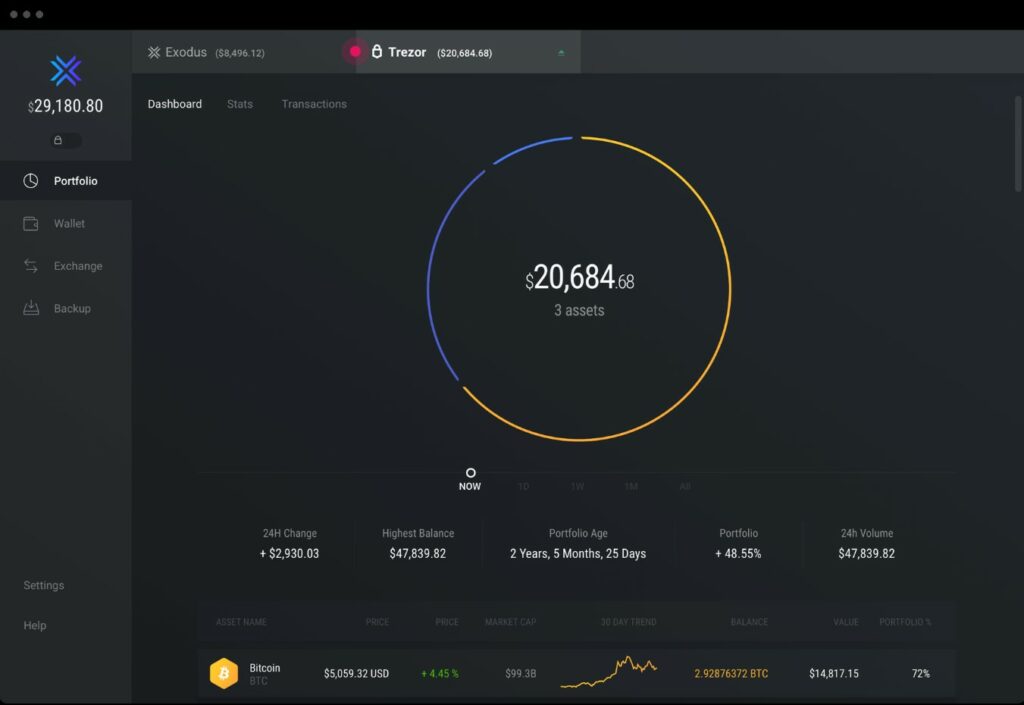Click the '3 assets' label in chart

[x=579, y=310]
